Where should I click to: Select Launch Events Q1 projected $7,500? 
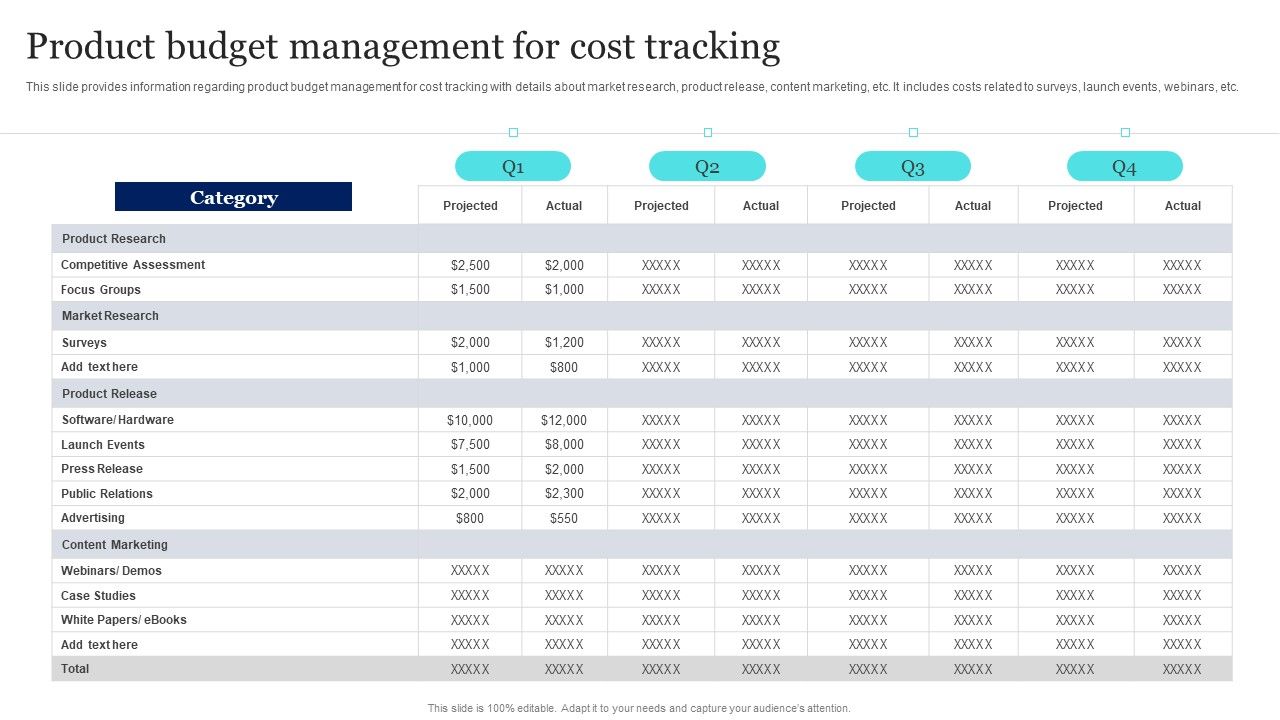(470, 445)
